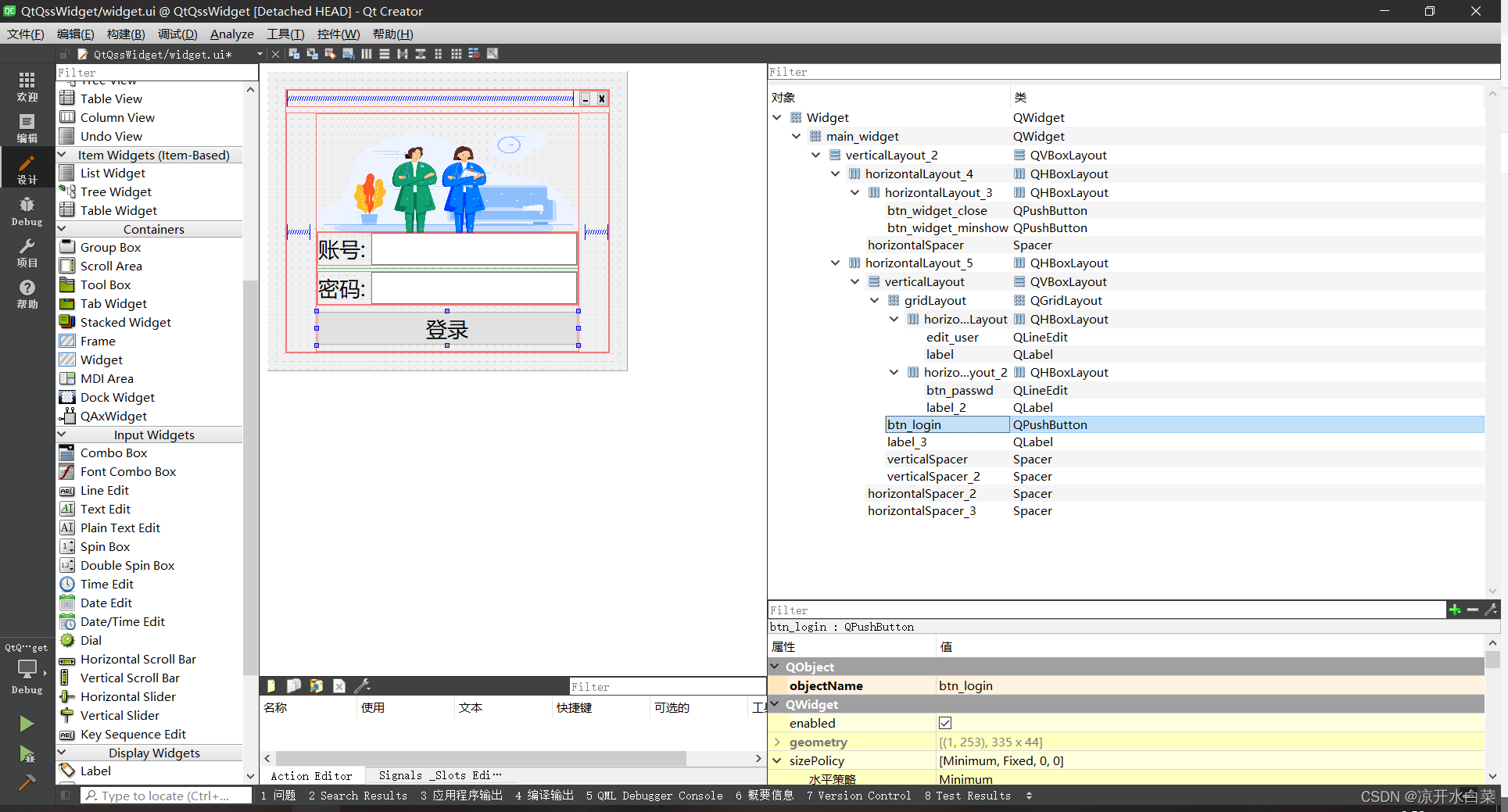Collapse horizontalLayout_4 tree node
The image size is (1508, 812).
pos(835,173)
